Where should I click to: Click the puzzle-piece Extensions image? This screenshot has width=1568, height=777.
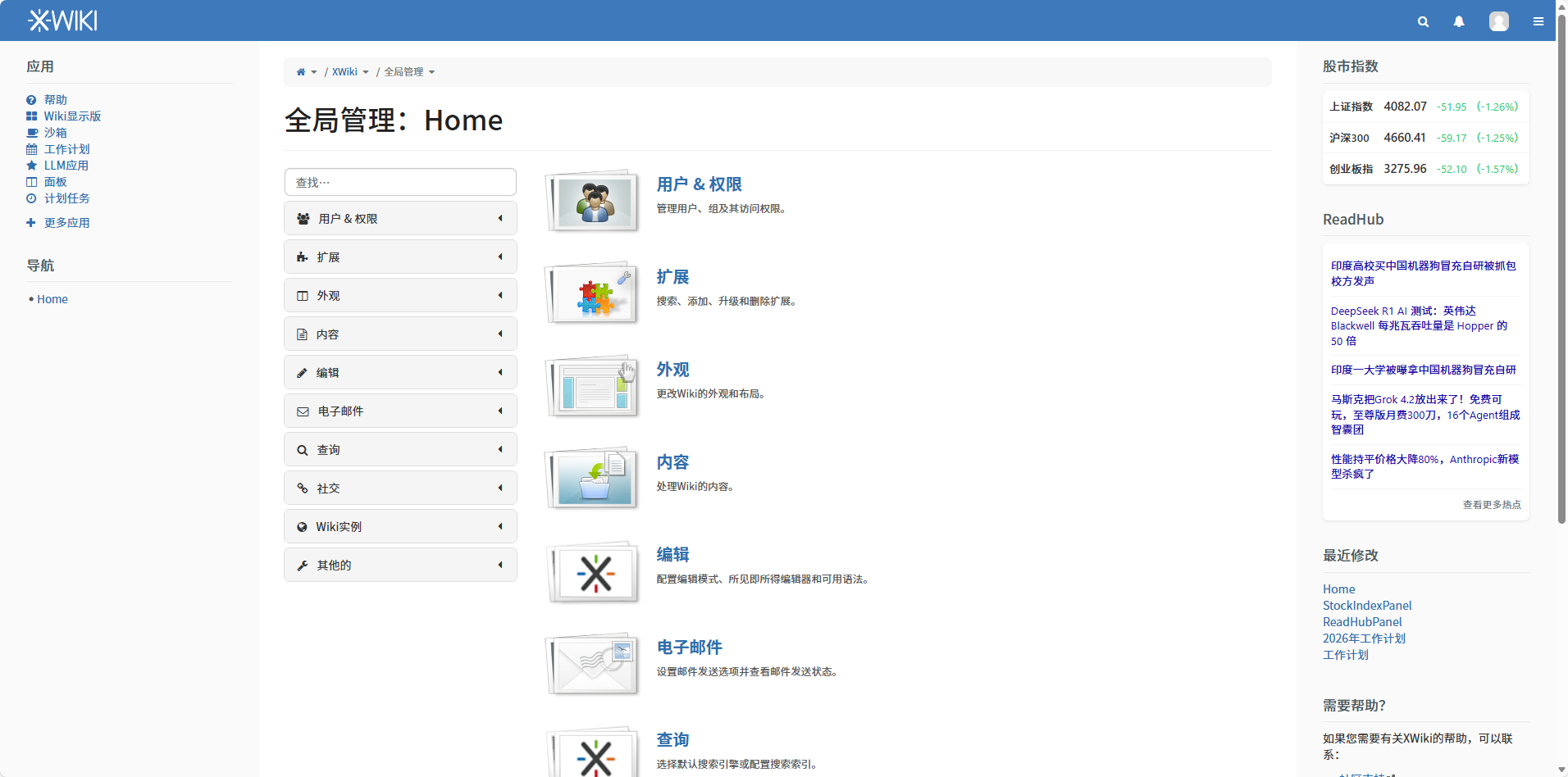tap(593, 294)
